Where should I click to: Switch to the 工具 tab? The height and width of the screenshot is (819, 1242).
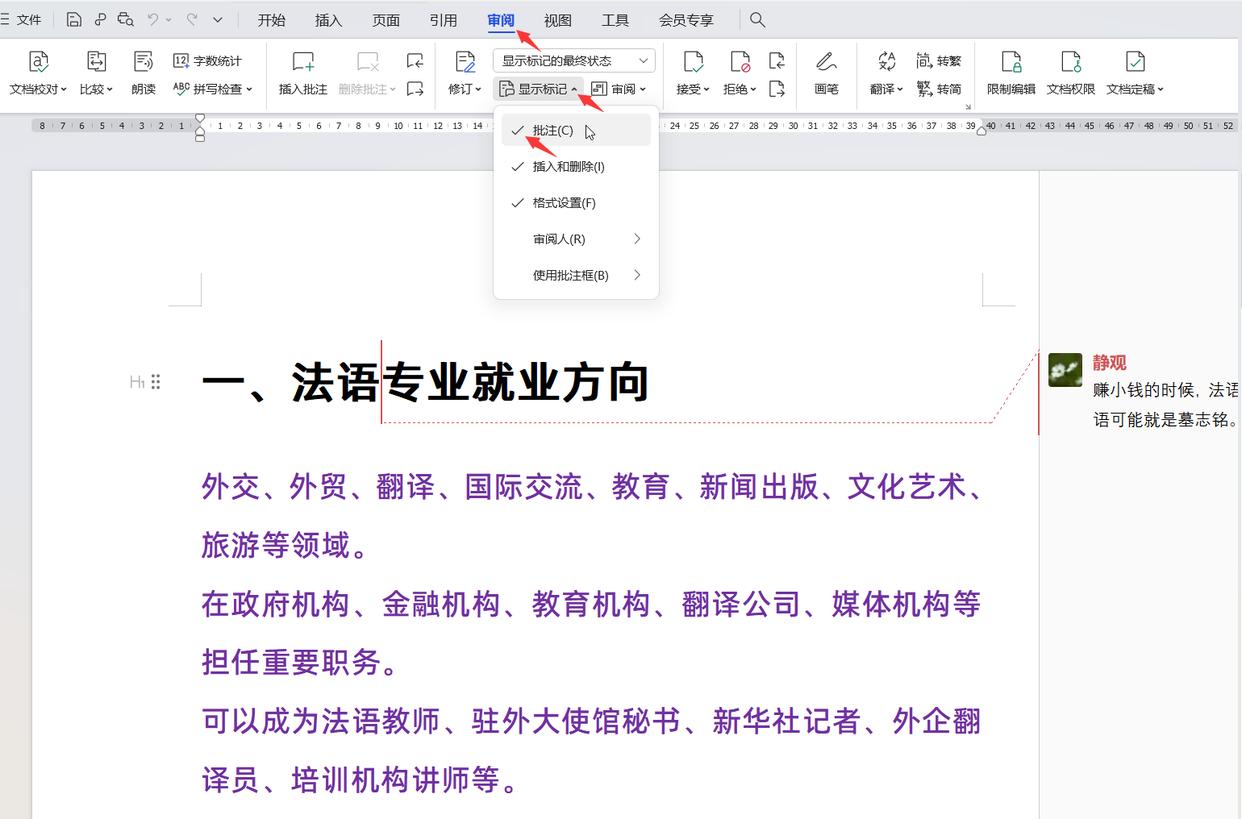[615, 20]
